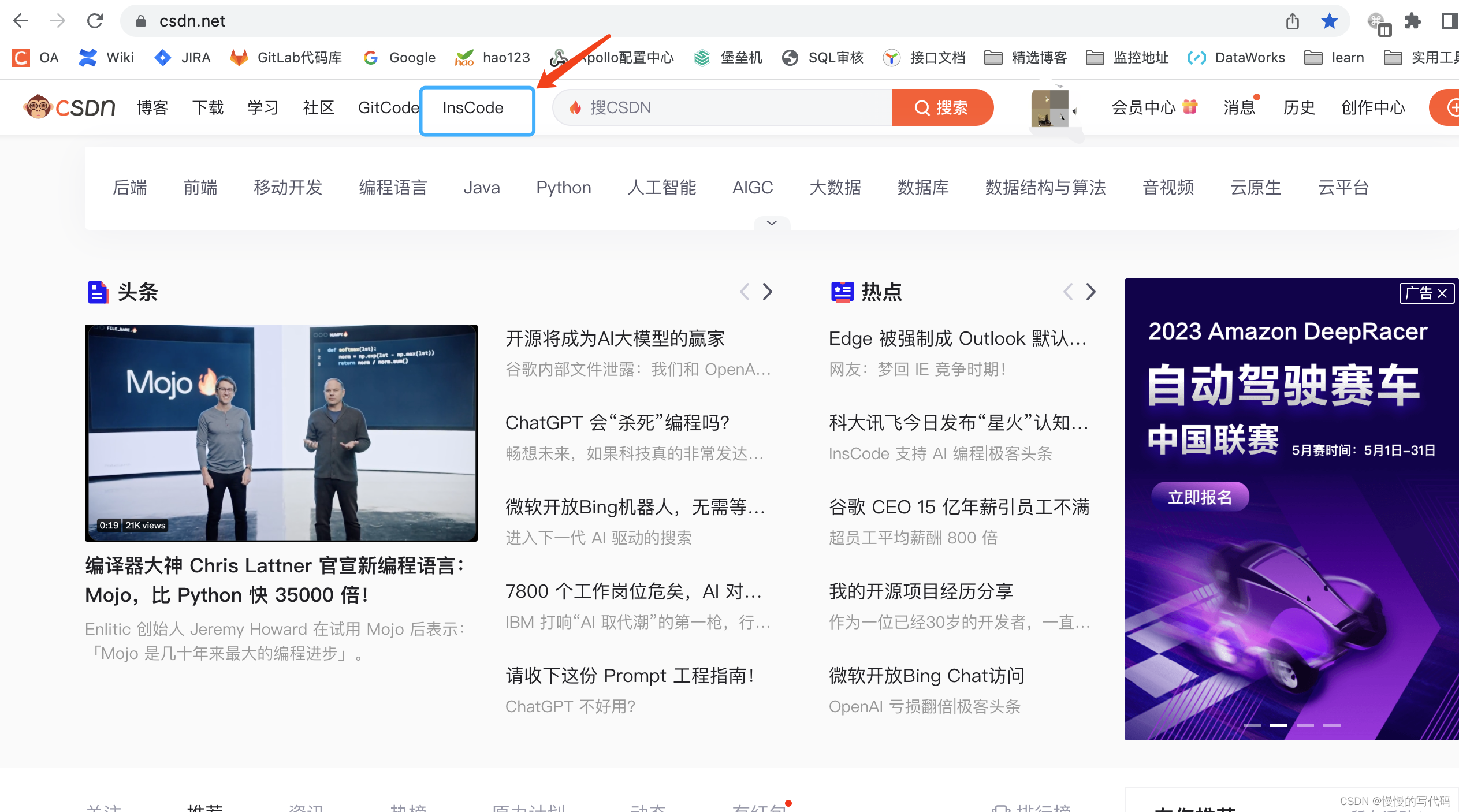Click the Mojo video thumbnail
This screenshot has height=812, width=1459.
(x=281, y=433)
